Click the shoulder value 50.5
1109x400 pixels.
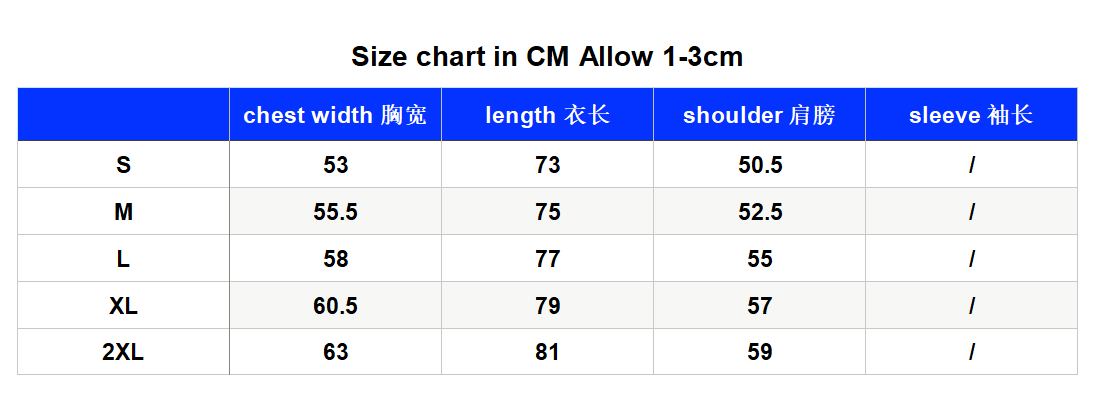coord(760,165)
